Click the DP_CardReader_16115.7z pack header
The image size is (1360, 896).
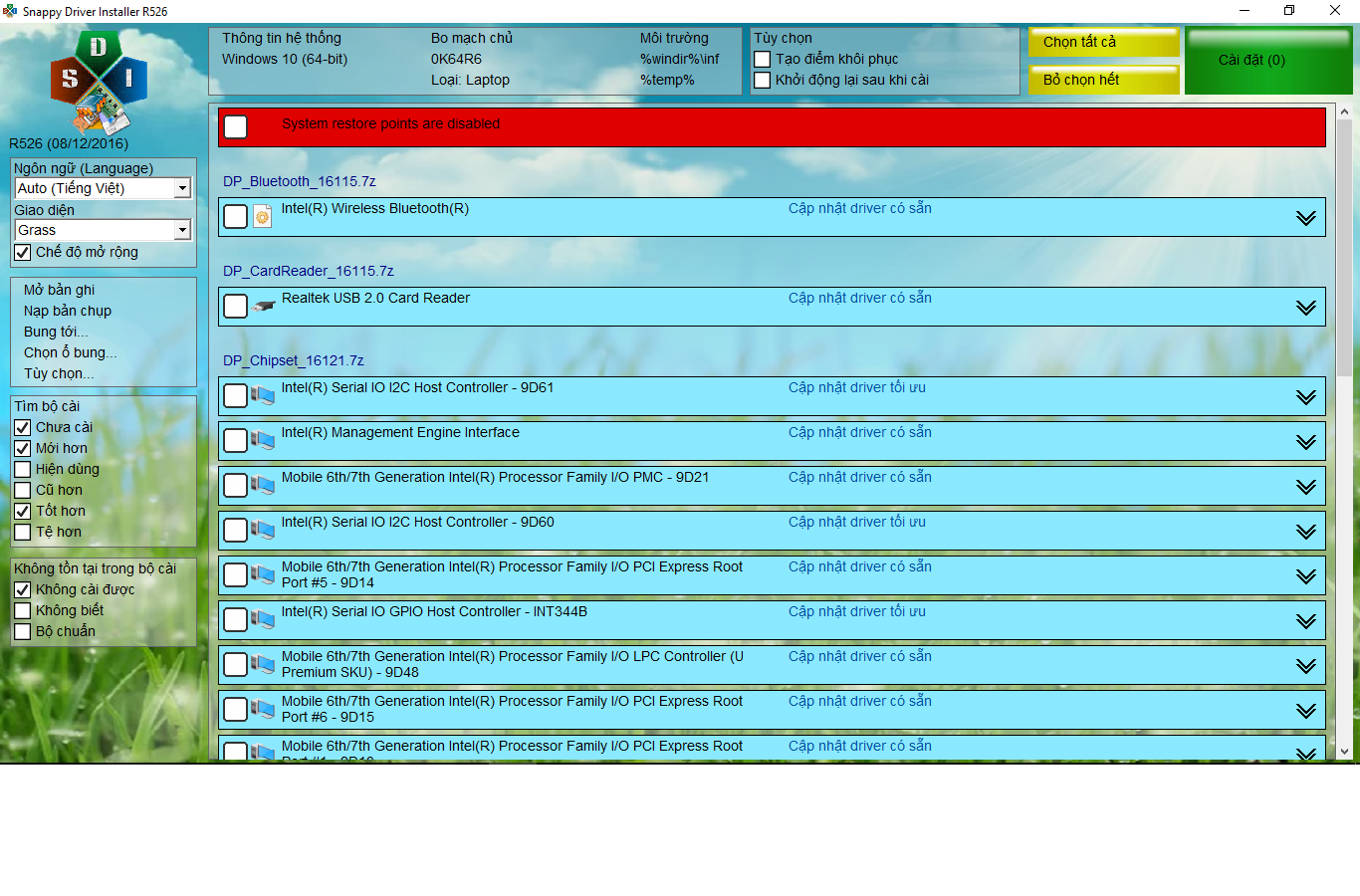pos(309,271)
